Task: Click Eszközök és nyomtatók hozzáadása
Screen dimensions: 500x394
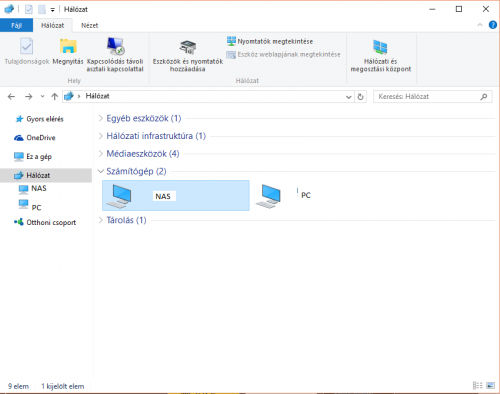Action: pyautogui.click(x=188, y=55)
